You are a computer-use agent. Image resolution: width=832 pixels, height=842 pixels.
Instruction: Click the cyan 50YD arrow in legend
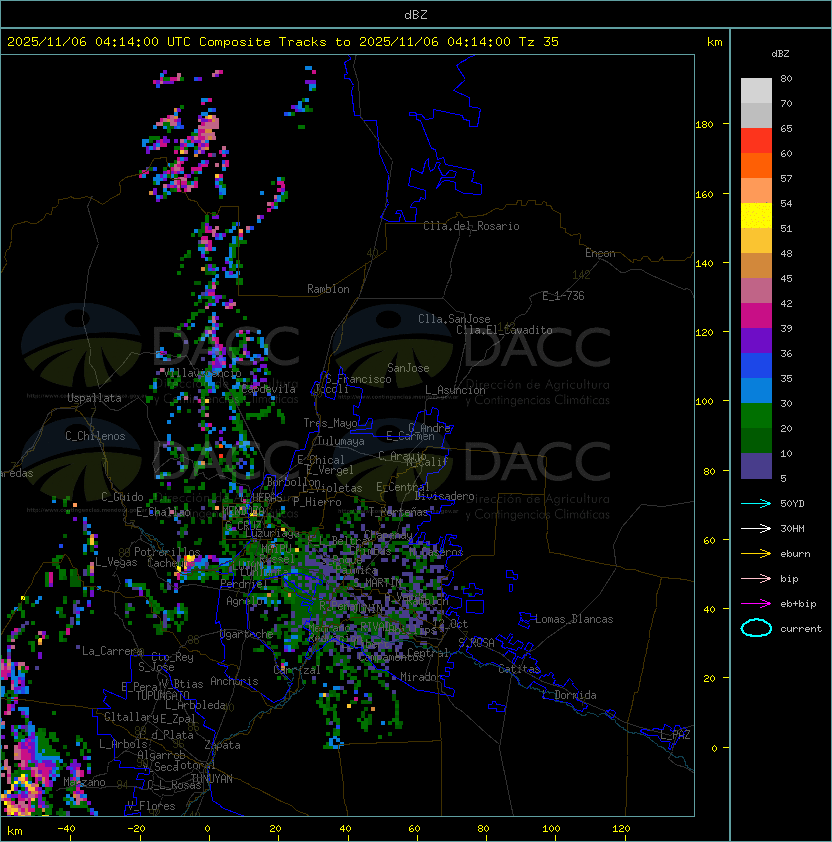pyautogui.click(x=756, y=504)
